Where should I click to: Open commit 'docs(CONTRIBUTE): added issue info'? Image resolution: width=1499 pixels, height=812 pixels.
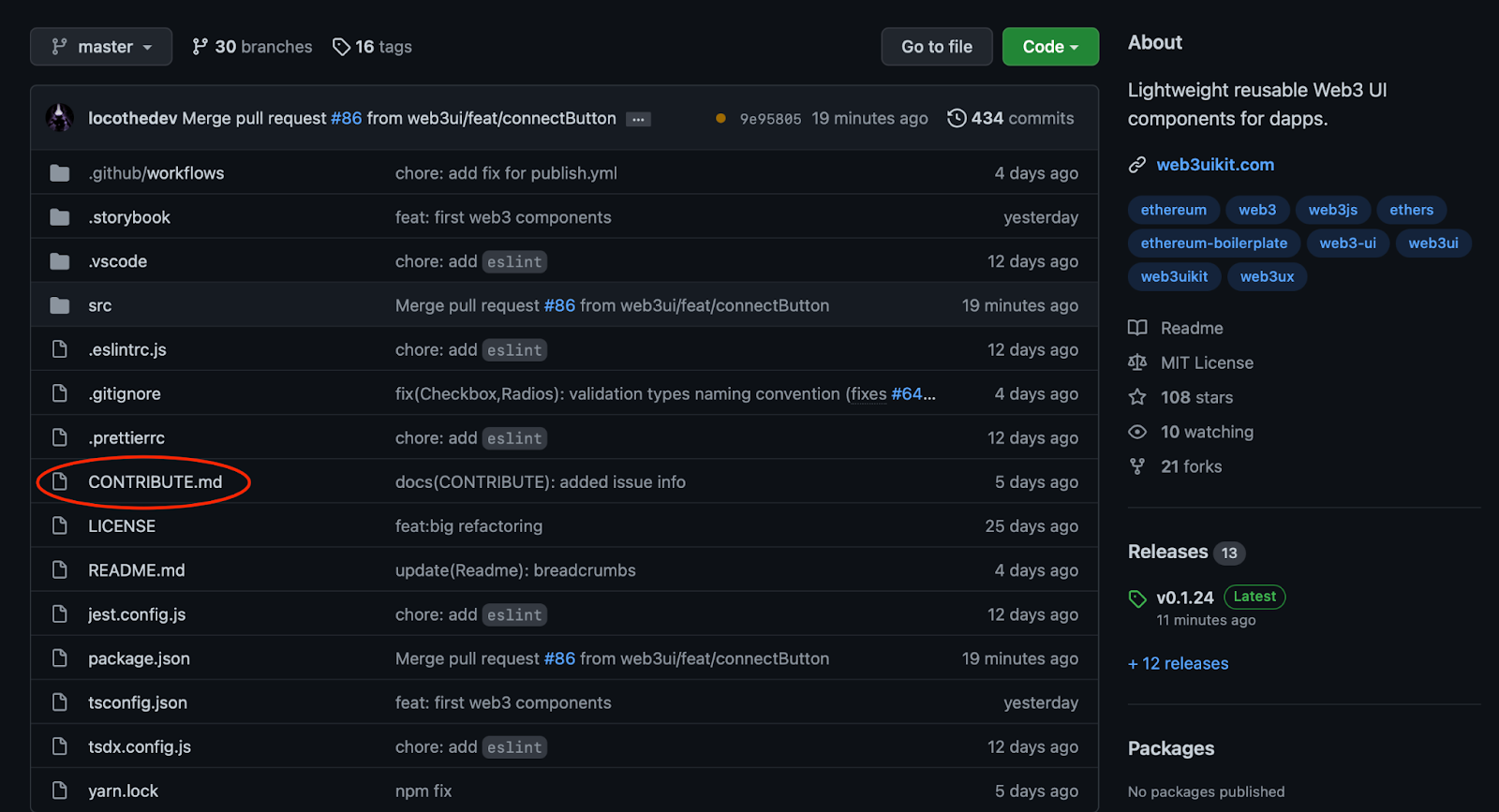541,481
